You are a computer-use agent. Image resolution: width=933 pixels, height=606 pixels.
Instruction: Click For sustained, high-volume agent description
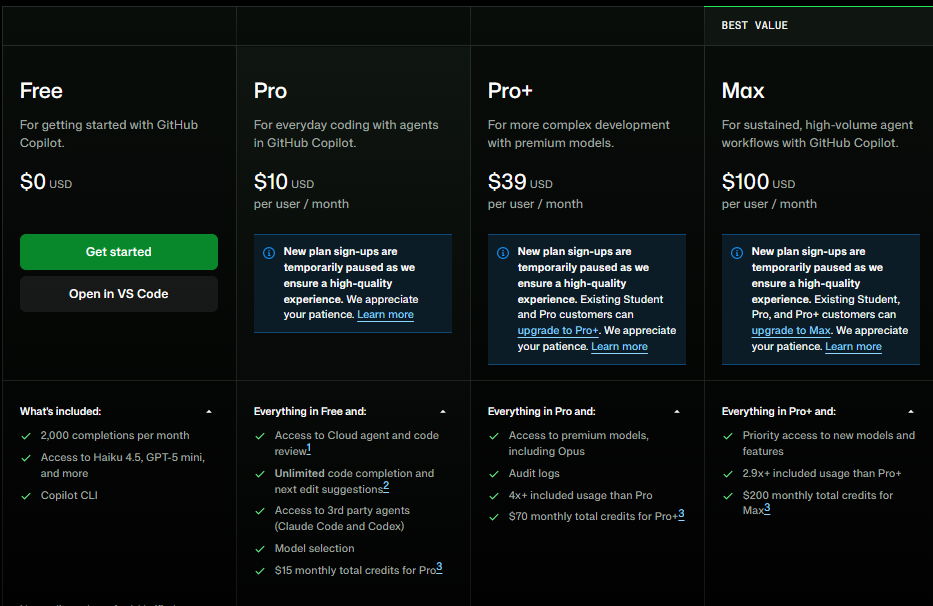pos(817,134)
